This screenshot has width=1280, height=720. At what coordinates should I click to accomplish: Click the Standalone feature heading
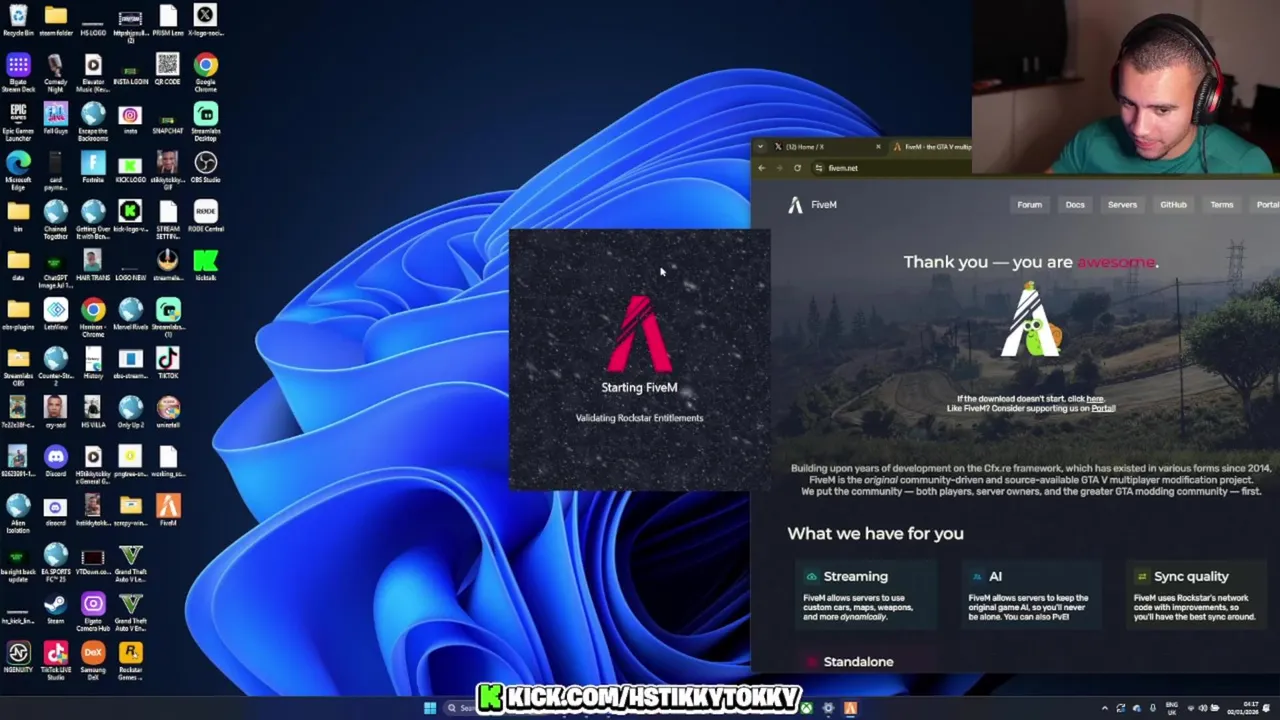coord(858,662)
